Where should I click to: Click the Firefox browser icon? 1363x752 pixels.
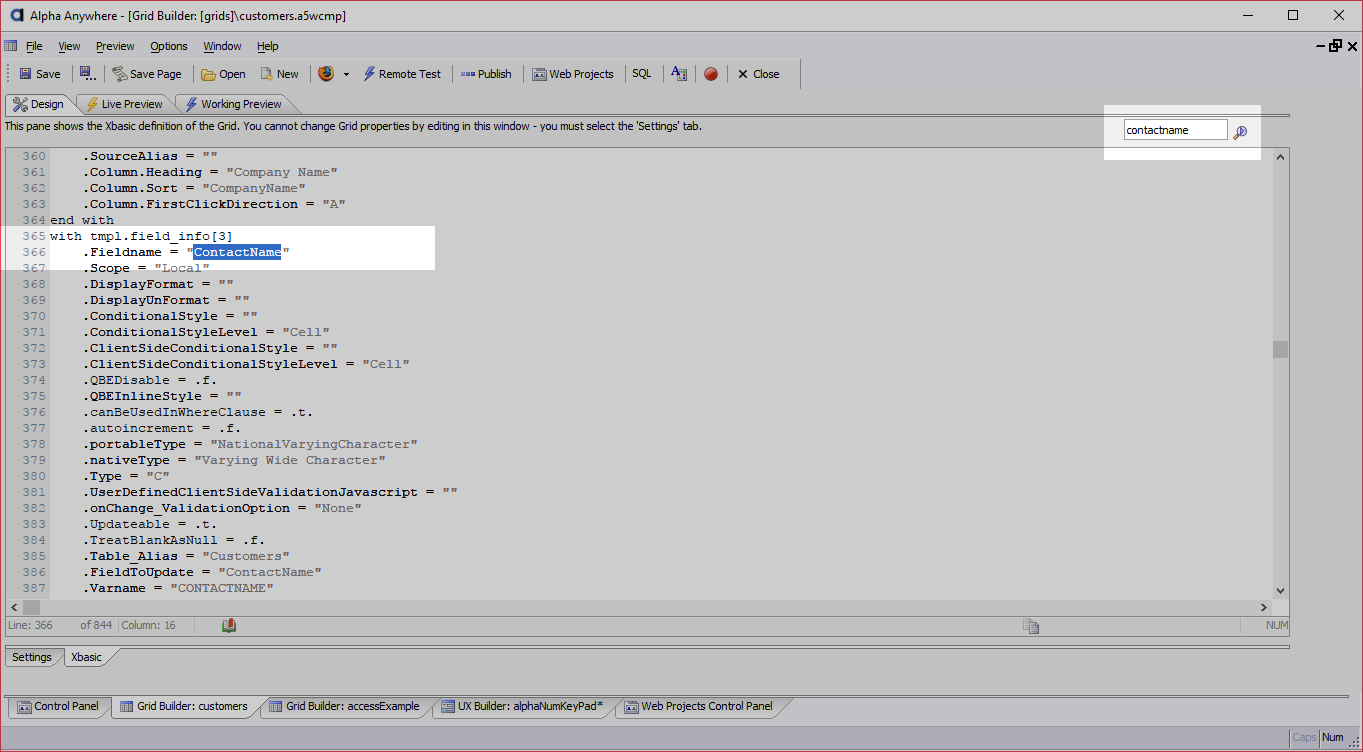[326, 74]
